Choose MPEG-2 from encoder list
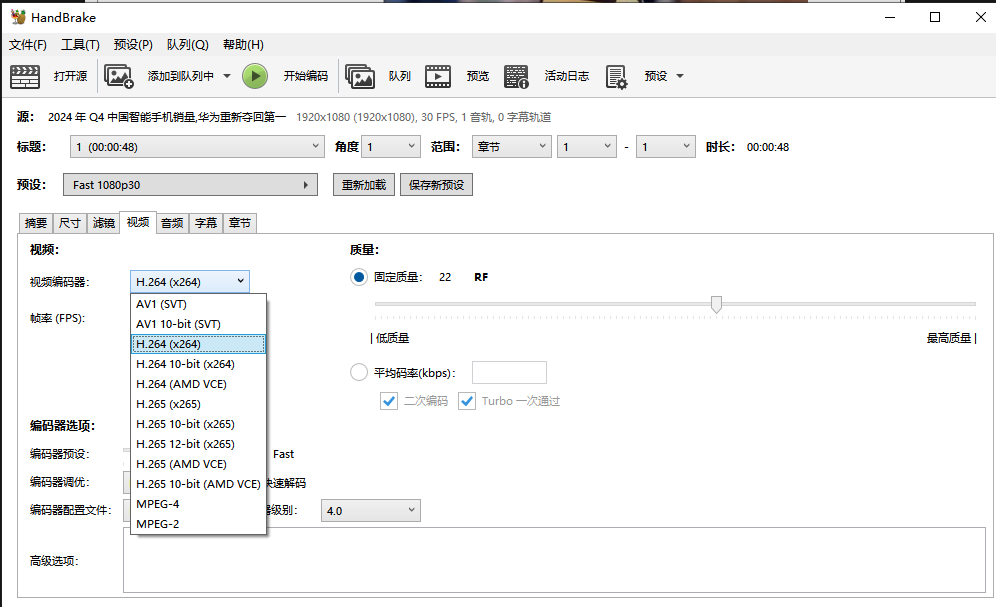Viewport: 996px width, 607px height. [198, 524]
